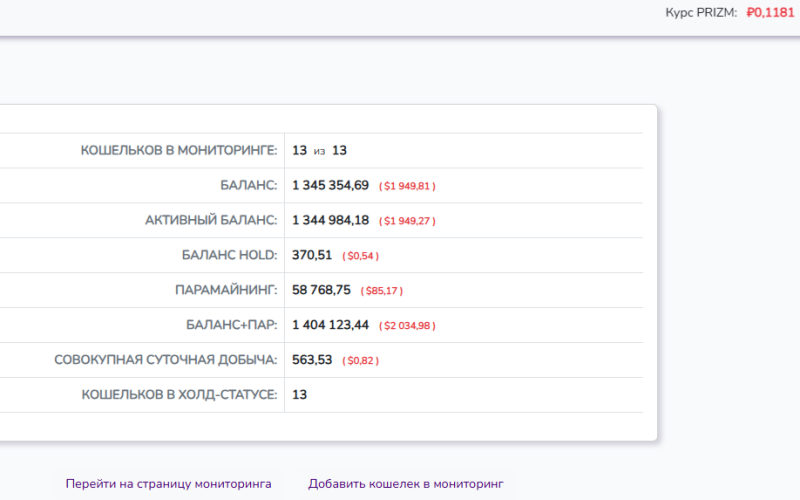Select the total value 1 404 123,44
Image resolution: width=800 pixels, height=500 pixels.
click(x=330, y=325)
